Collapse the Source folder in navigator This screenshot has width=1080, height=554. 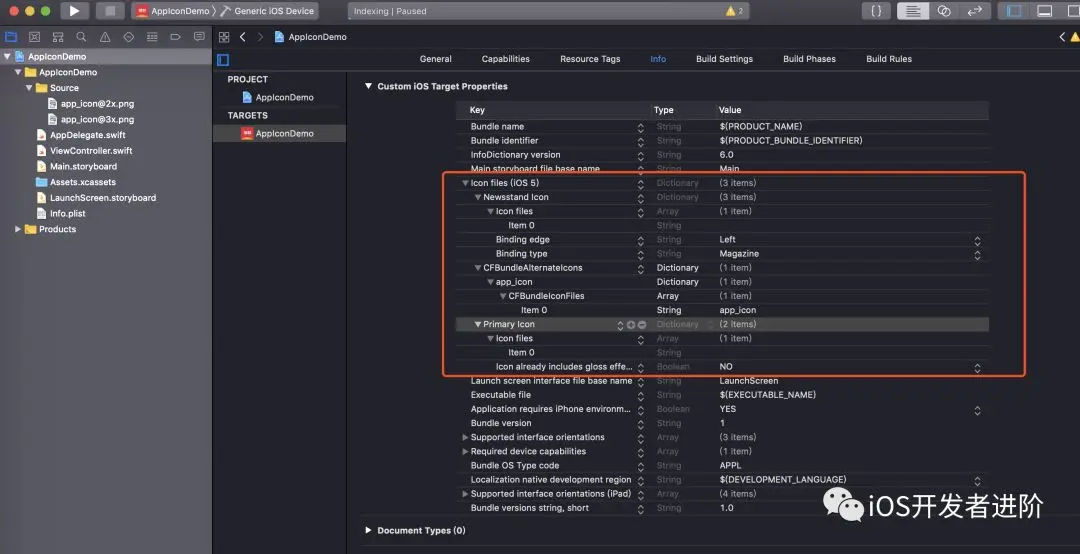29,88
